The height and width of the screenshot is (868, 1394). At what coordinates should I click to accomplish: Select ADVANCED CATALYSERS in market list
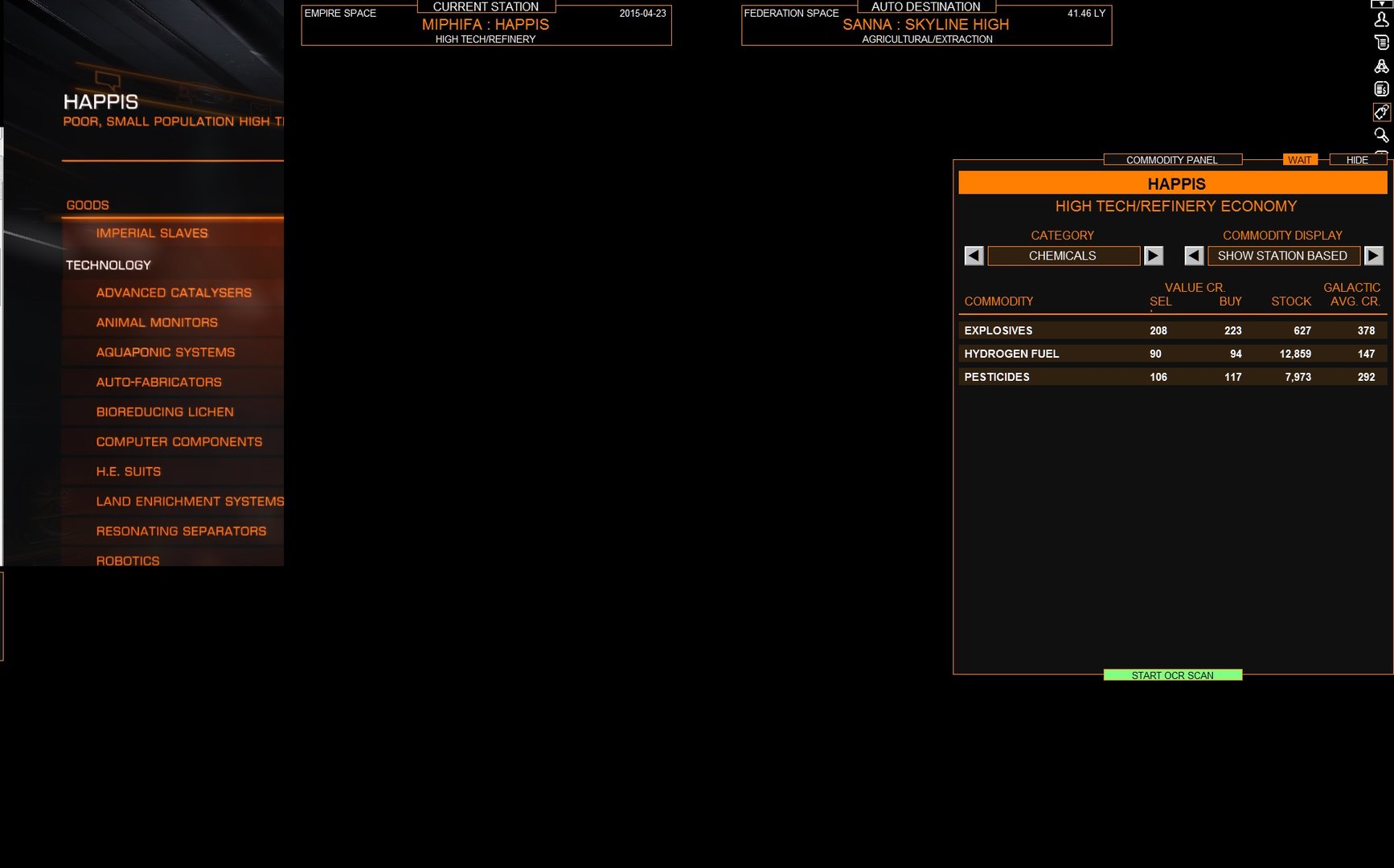point(173,293)
